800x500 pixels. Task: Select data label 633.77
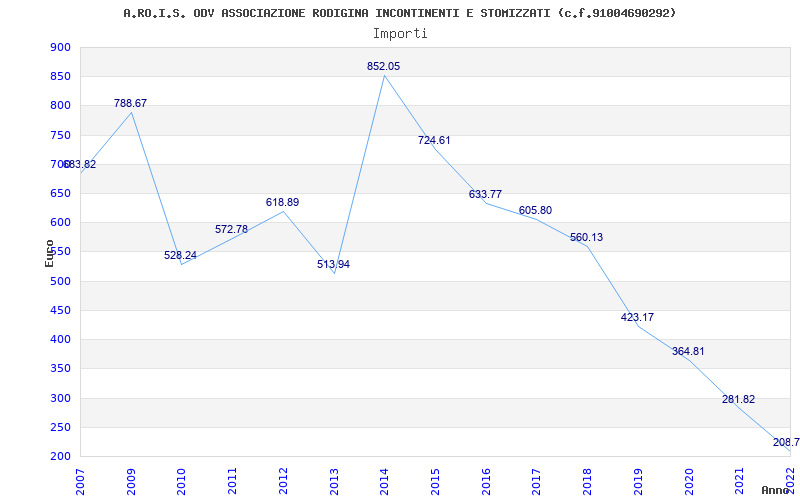(485, 194)
